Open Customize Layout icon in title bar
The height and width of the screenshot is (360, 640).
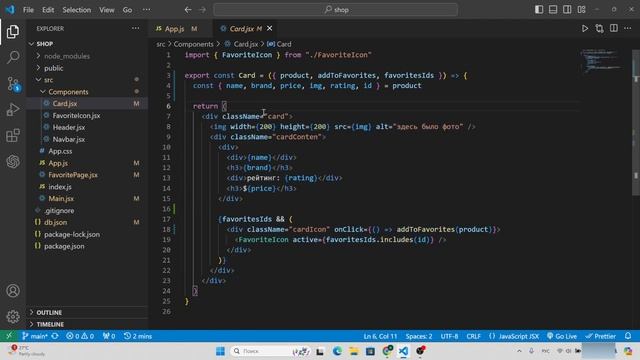click(x=582, y=9)
